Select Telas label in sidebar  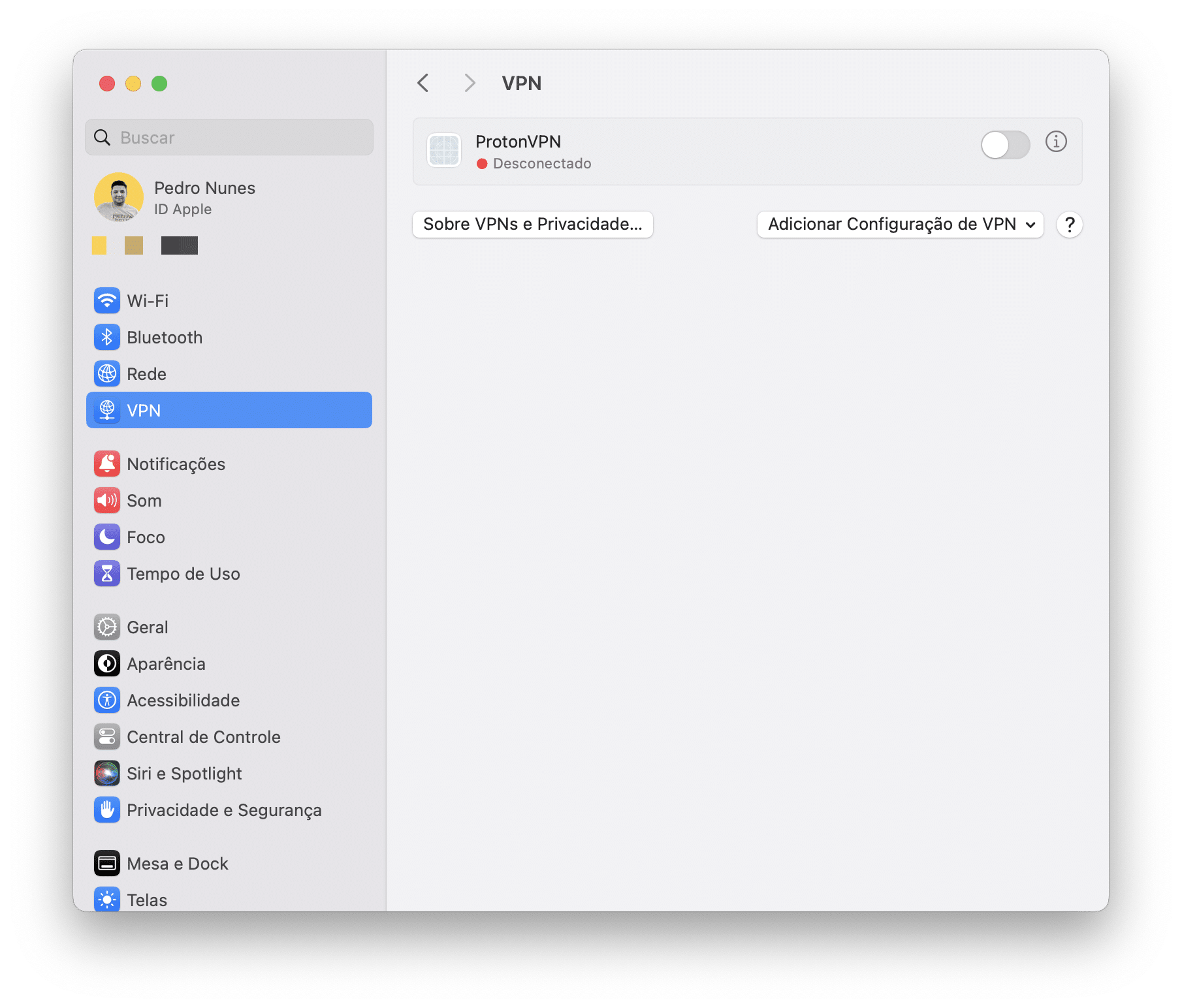pos(147,900)
